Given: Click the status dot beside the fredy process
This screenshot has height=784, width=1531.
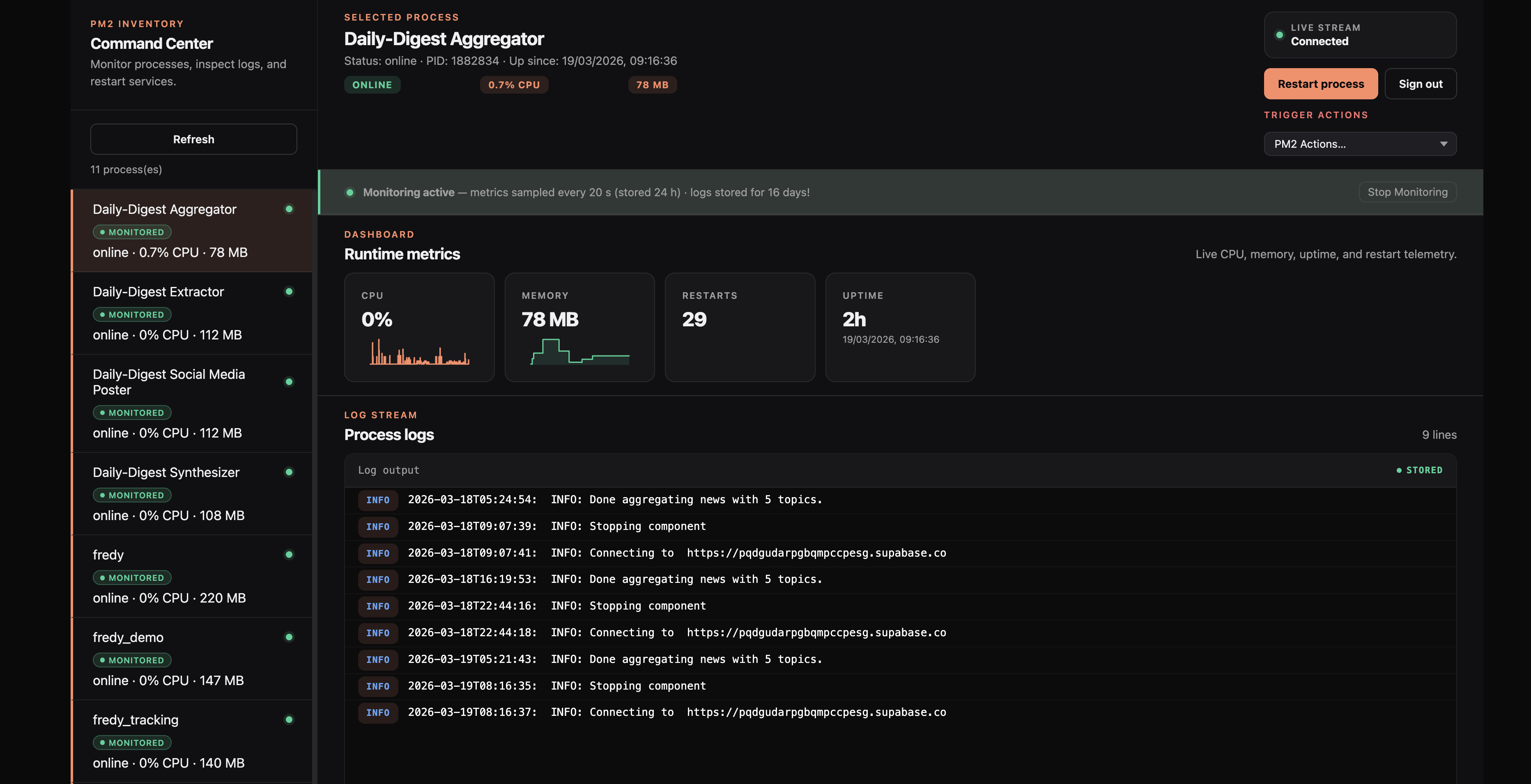Looking at the screenshot, I should point(290,555).
